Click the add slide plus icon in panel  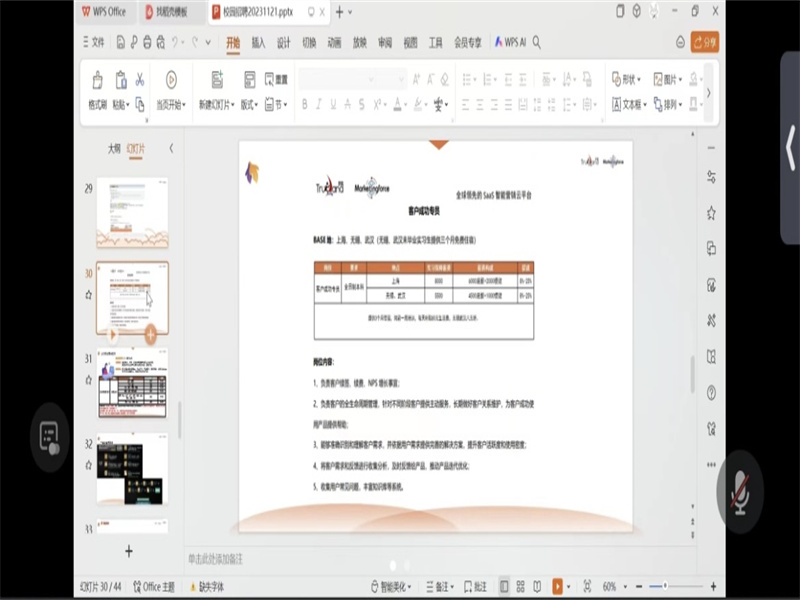(x=128, y=551)
